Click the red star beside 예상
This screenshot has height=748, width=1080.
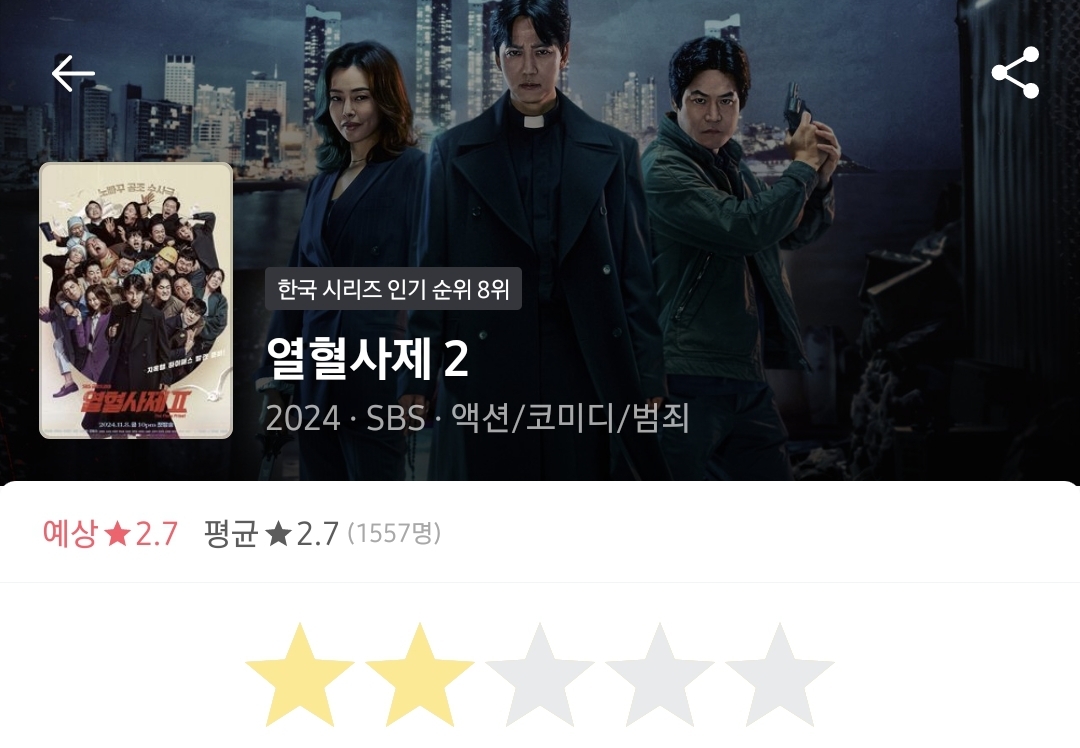click(x=117, y=534)
